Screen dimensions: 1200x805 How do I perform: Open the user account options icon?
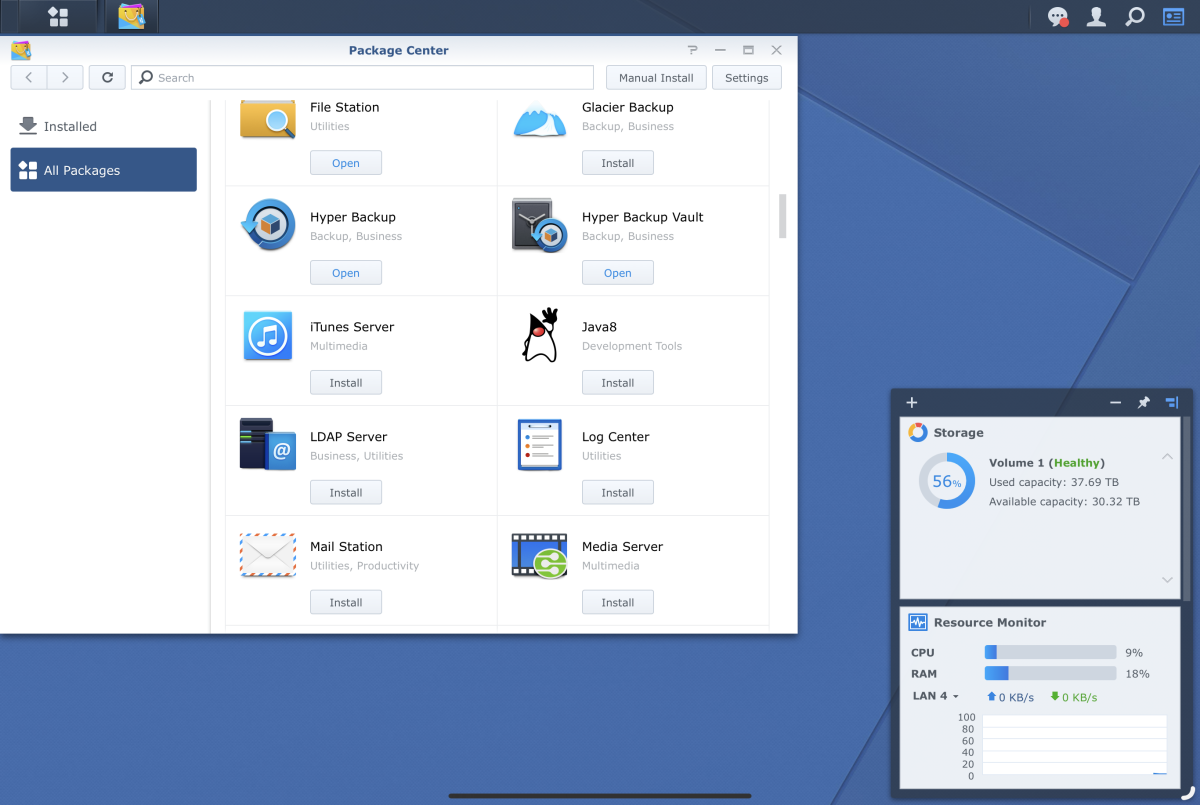pos(1097,17)
